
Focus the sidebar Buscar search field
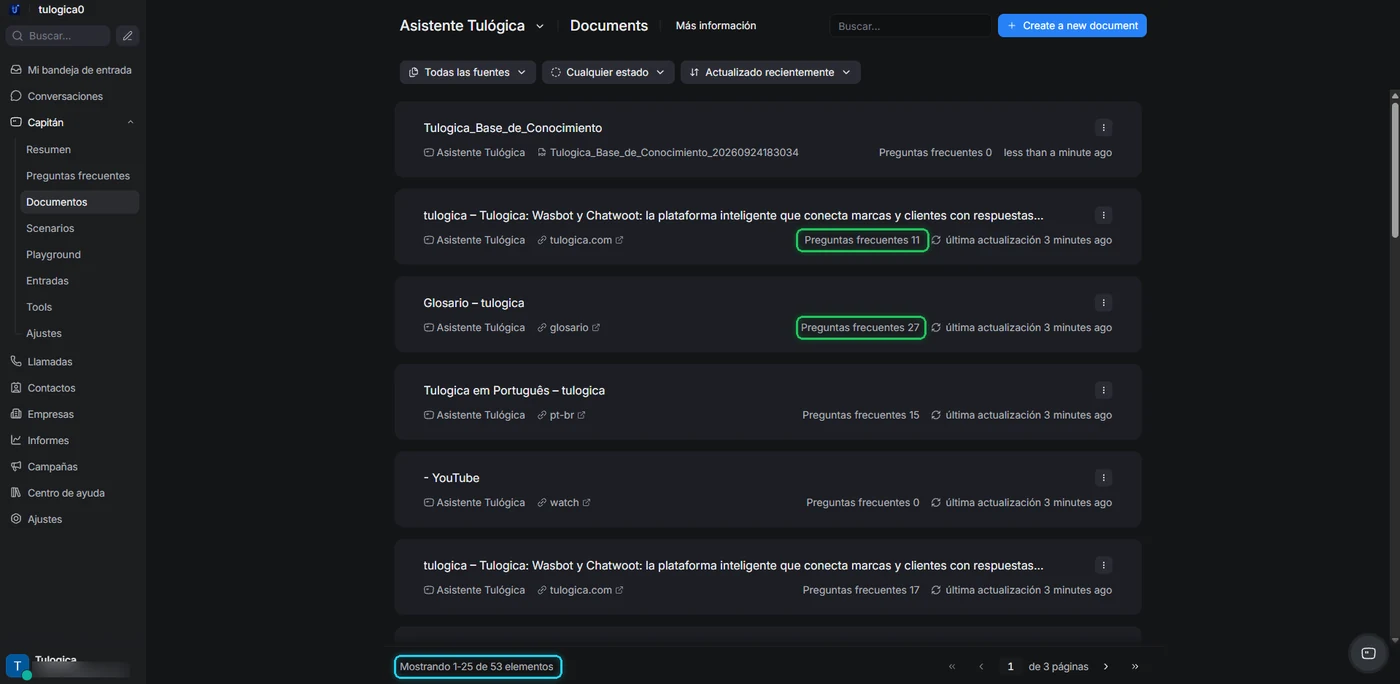coord(58,36)
